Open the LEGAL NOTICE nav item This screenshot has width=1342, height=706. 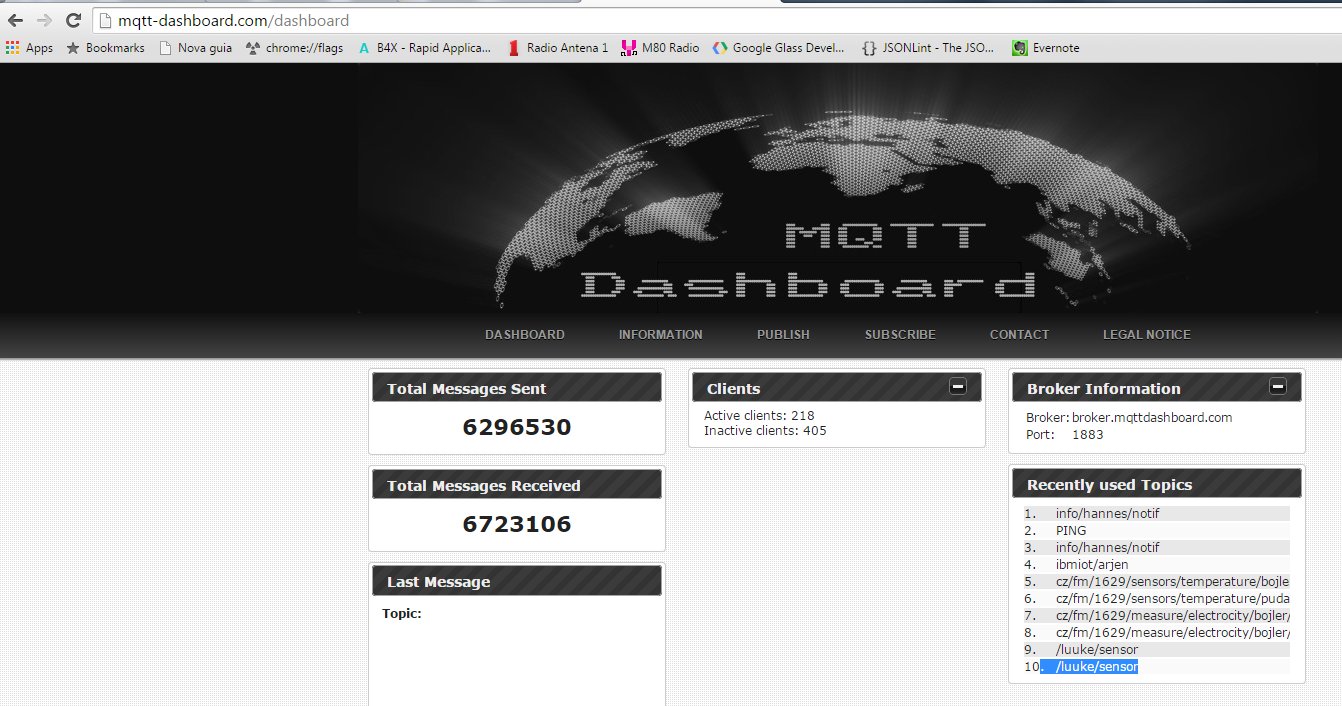[x=1147, y=335]
